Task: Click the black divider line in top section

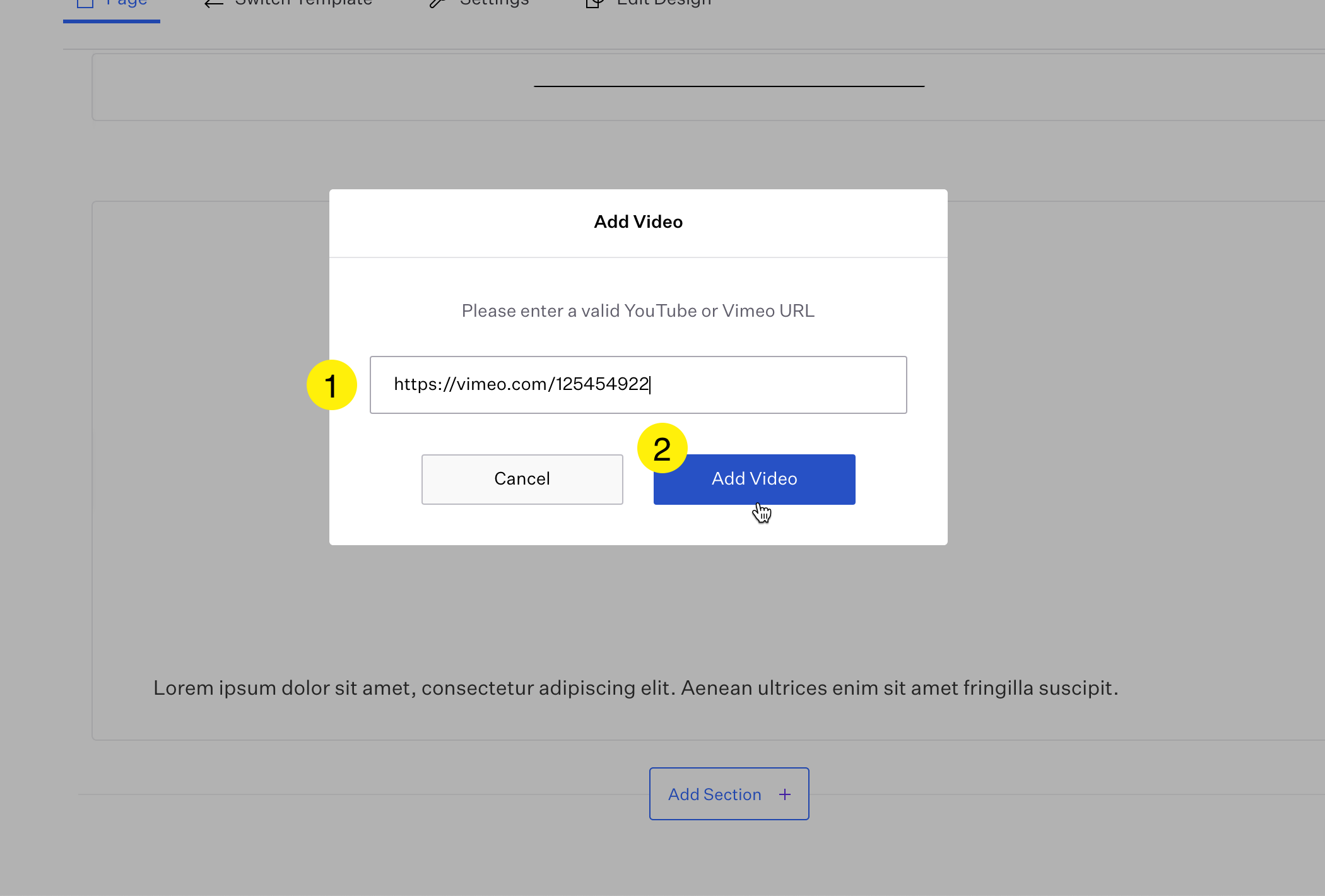Action: pyautogui.click(x=729, y=86)
